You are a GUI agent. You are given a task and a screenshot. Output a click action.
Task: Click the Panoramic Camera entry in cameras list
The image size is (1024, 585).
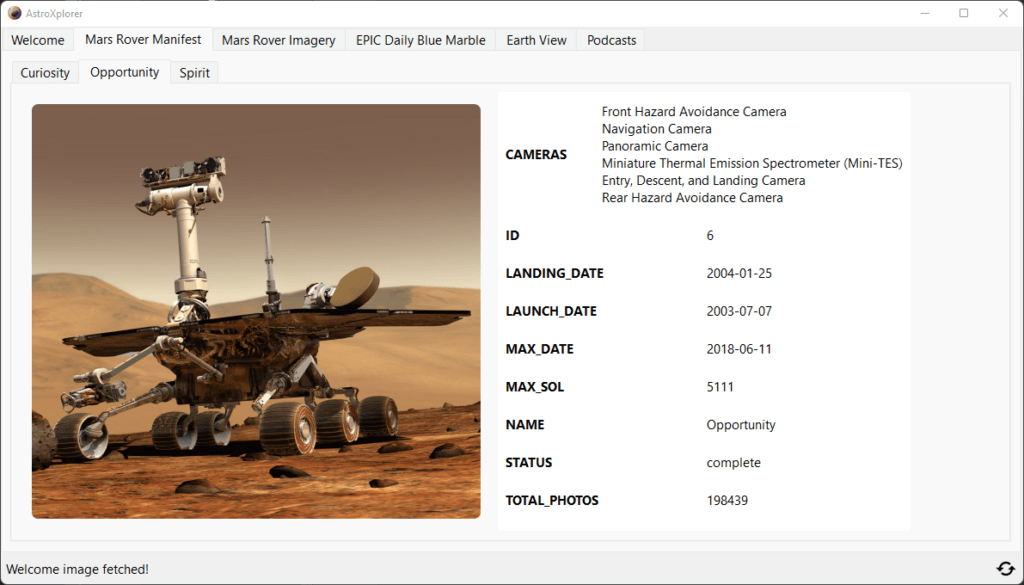[x=654, y=146]
